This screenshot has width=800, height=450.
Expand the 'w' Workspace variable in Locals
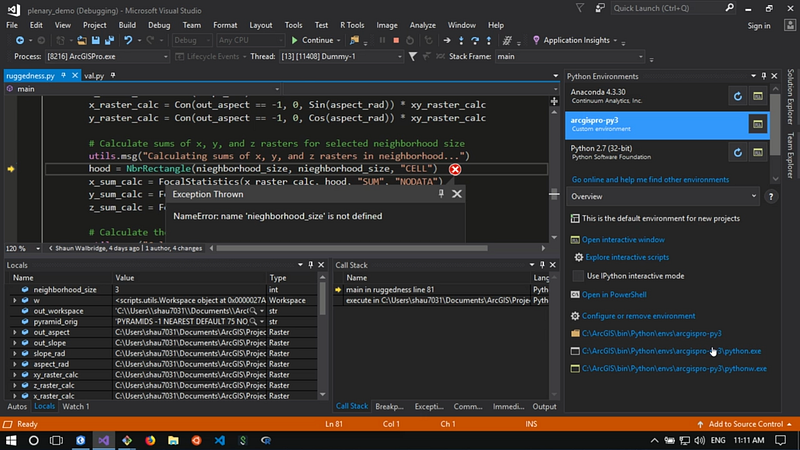pos(14,300)
